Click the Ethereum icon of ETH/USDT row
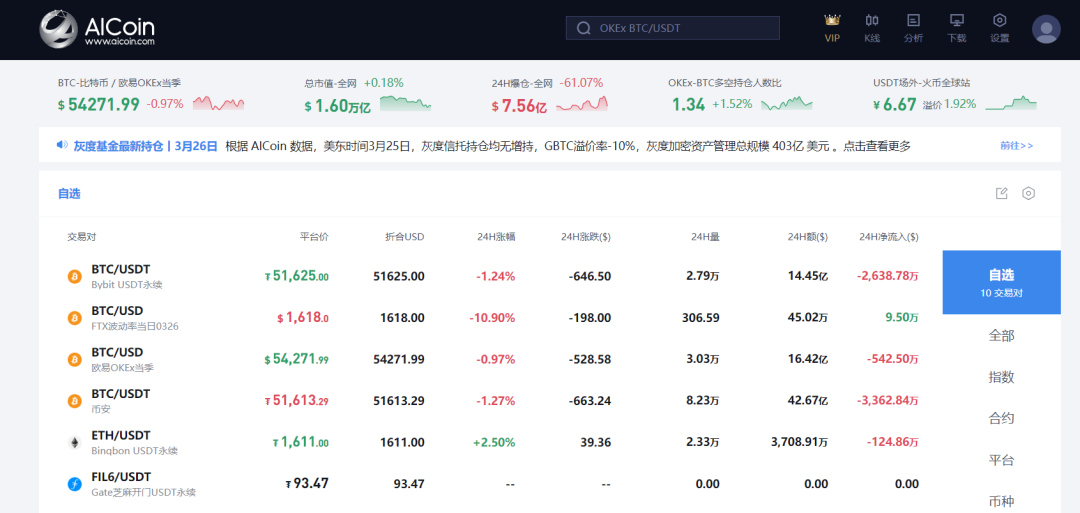1080x513 pixels. click(x=74, y=443)
